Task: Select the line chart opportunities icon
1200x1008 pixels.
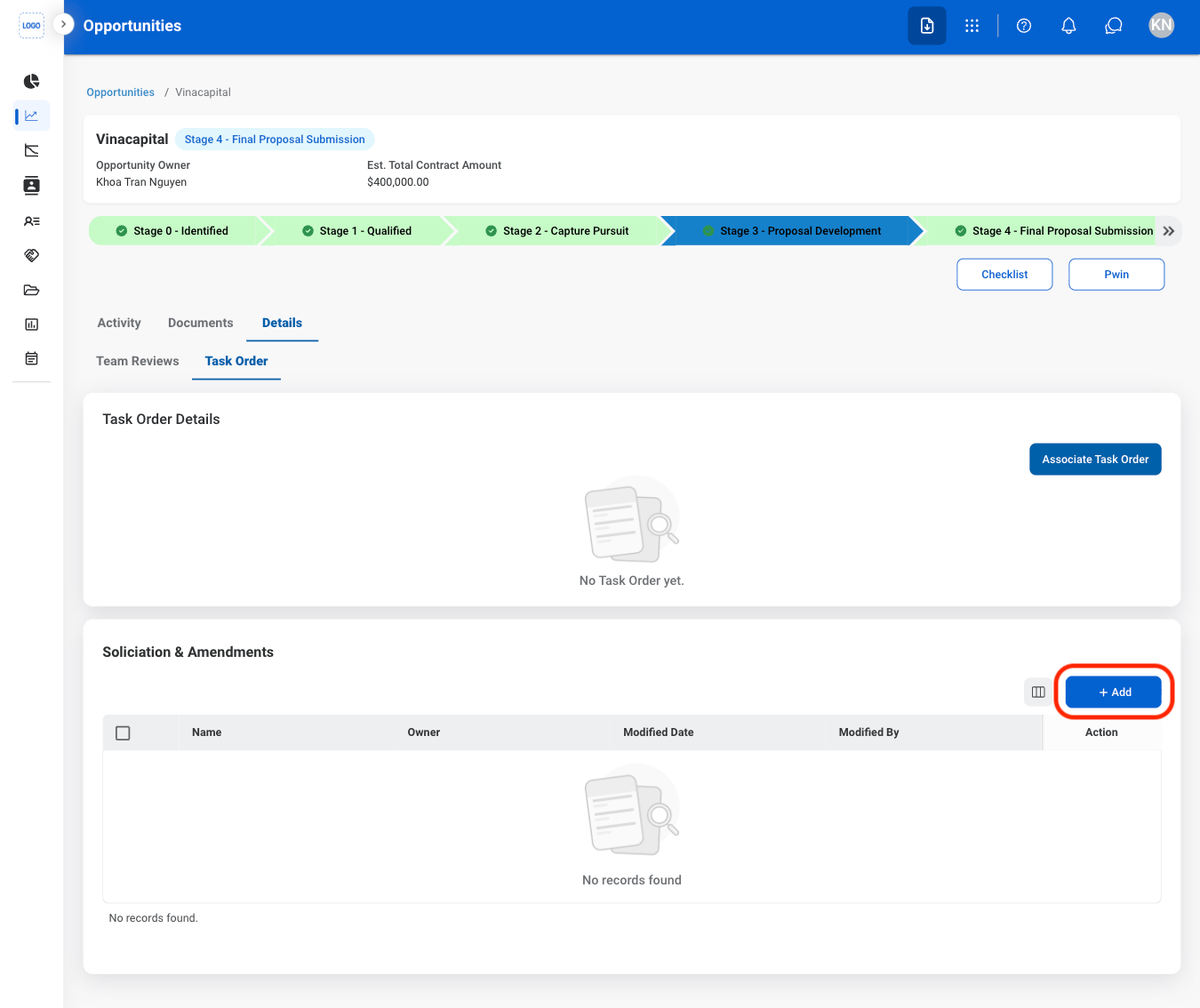Action: (32, 116)
